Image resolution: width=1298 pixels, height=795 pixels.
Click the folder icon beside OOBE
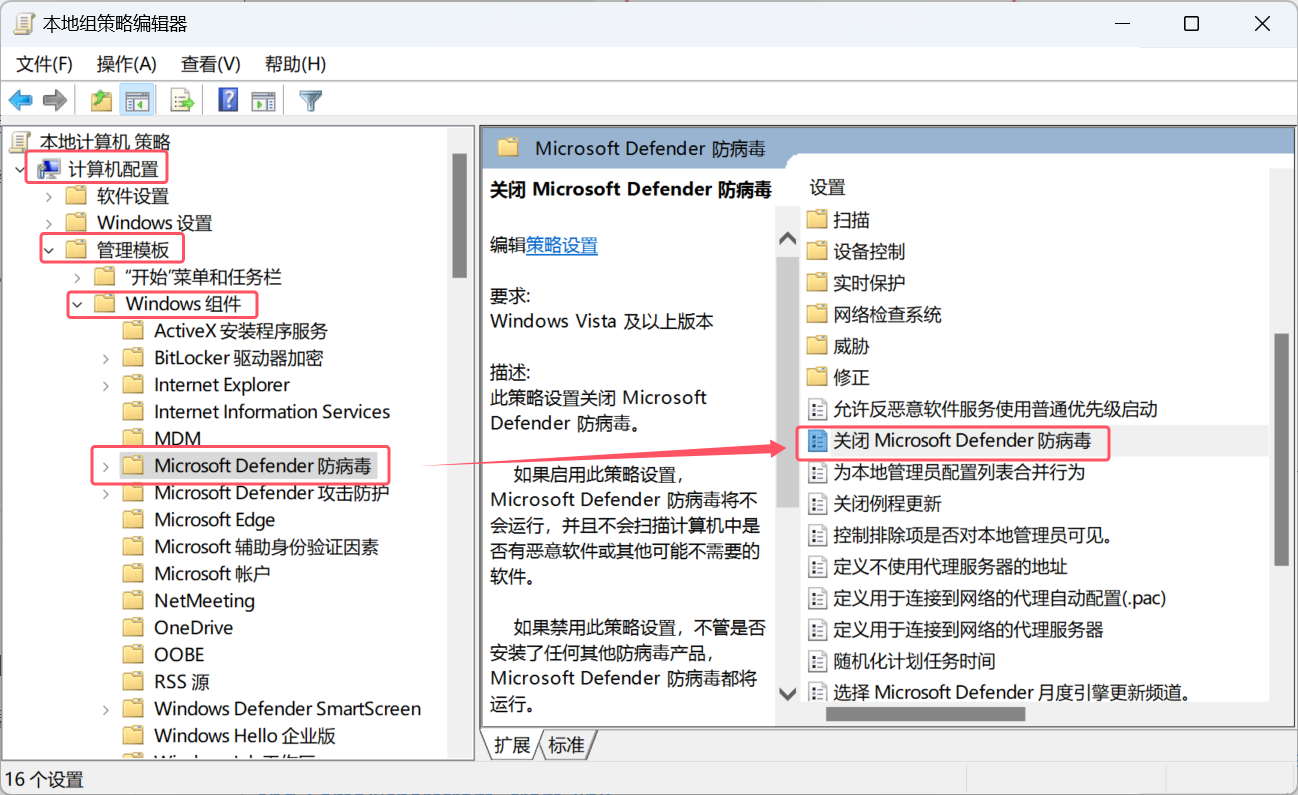point(134,655)
